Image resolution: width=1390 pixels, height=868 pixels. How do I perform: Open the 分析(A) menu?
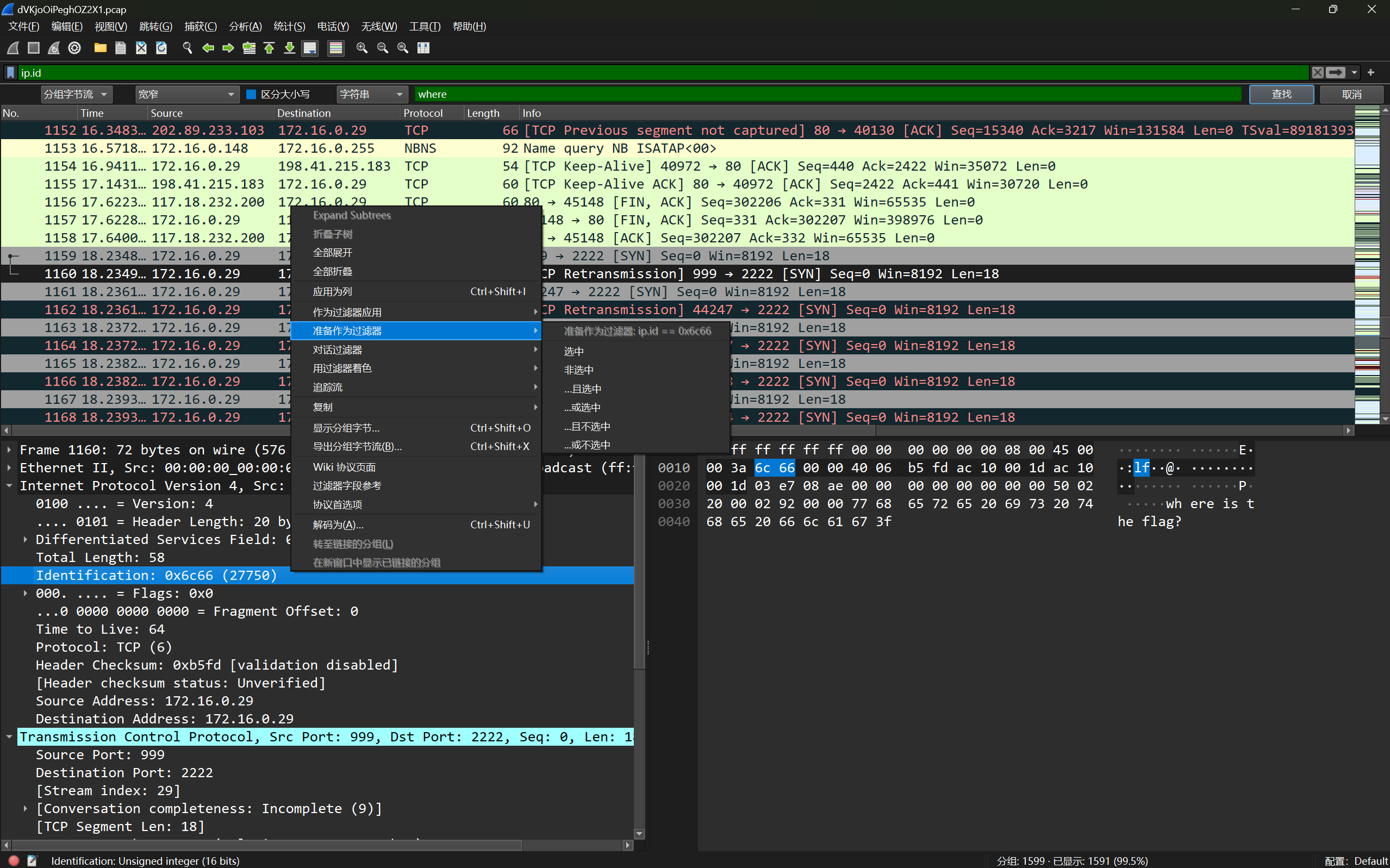[245, 27]
